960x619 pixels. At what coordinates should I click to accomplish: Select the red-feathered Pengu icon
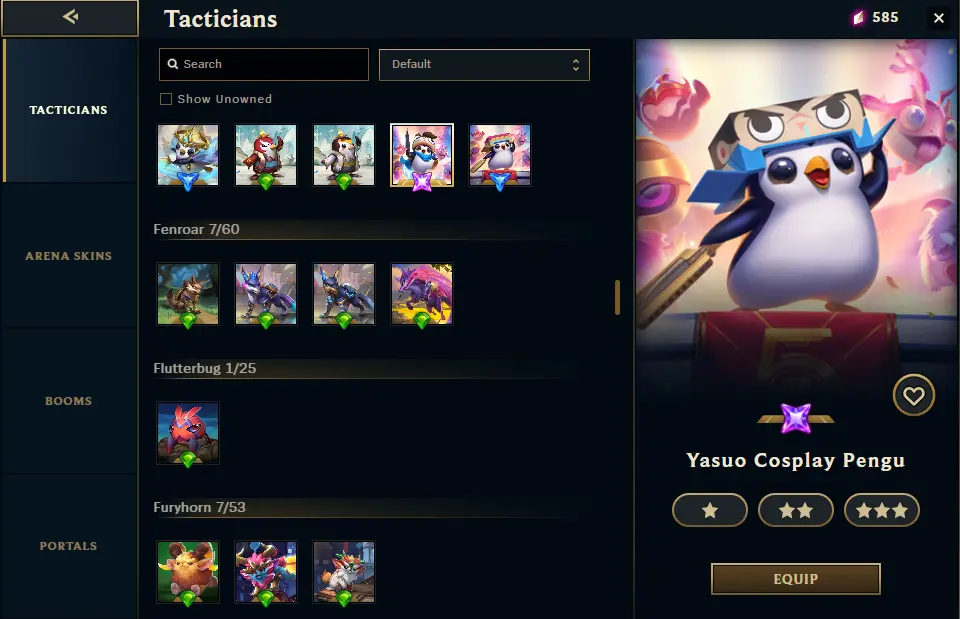(x=266, y=156)
